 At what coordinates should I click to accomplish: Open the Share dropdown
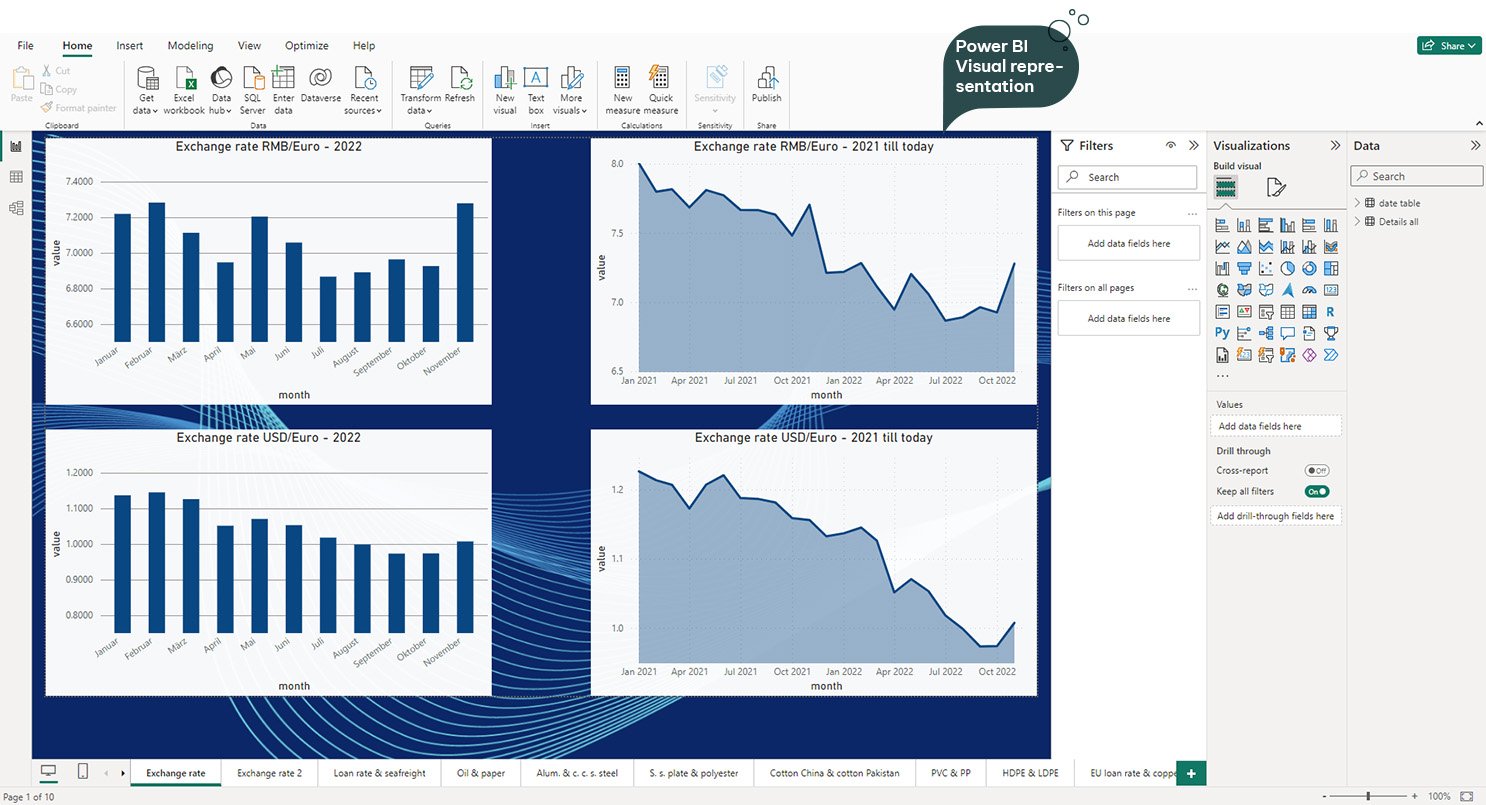1446,46
